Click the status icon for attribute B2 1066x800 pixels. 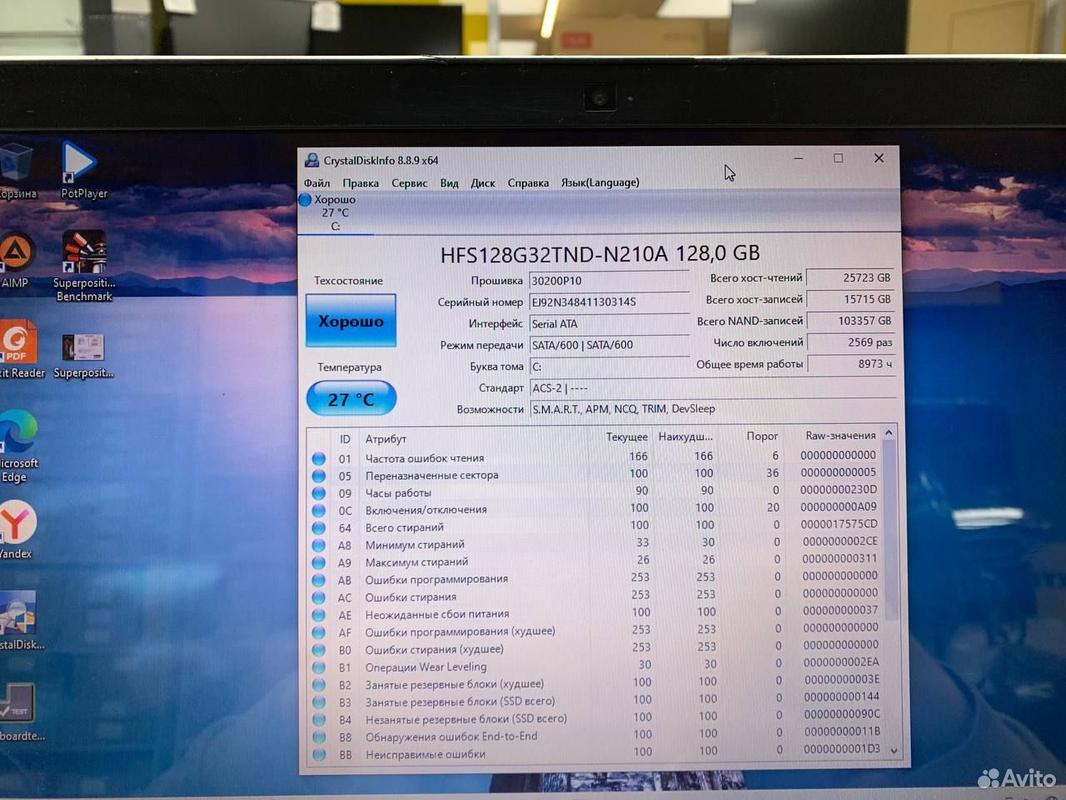318,685
